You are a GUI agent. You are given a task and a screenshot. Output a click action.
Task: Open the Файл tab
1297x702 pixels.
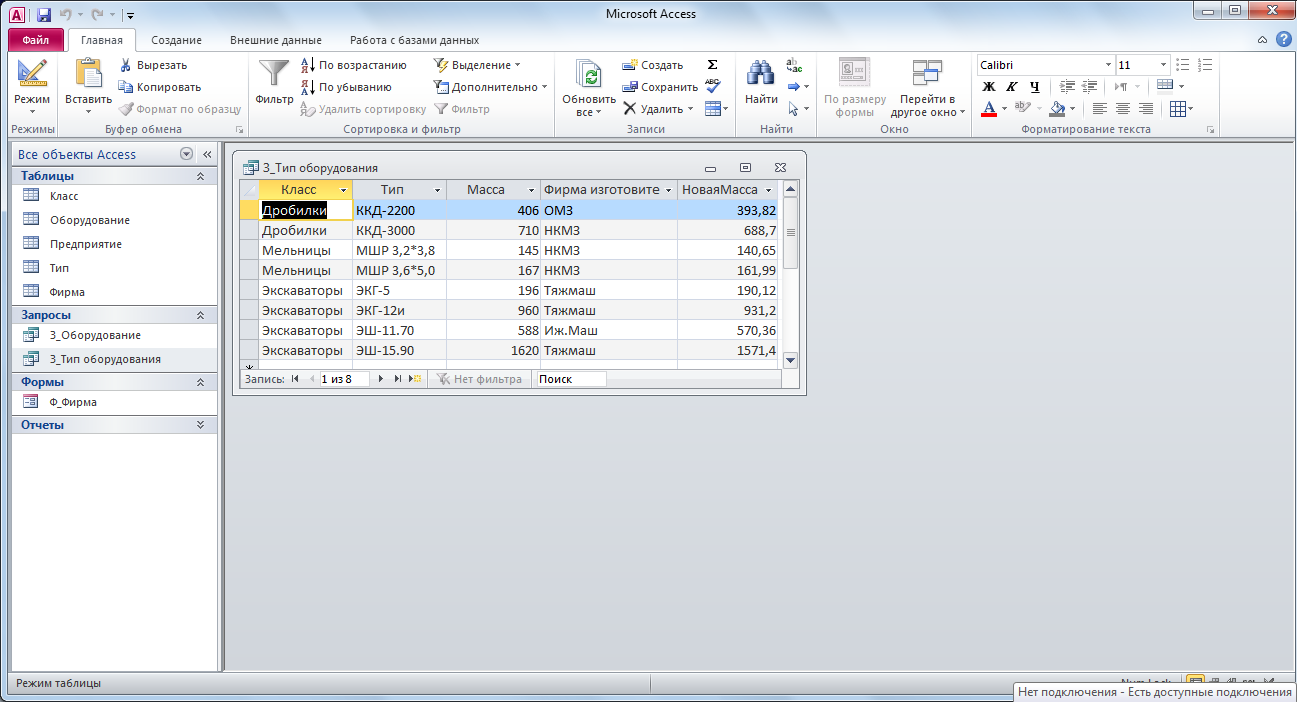[x=36, y=40]
